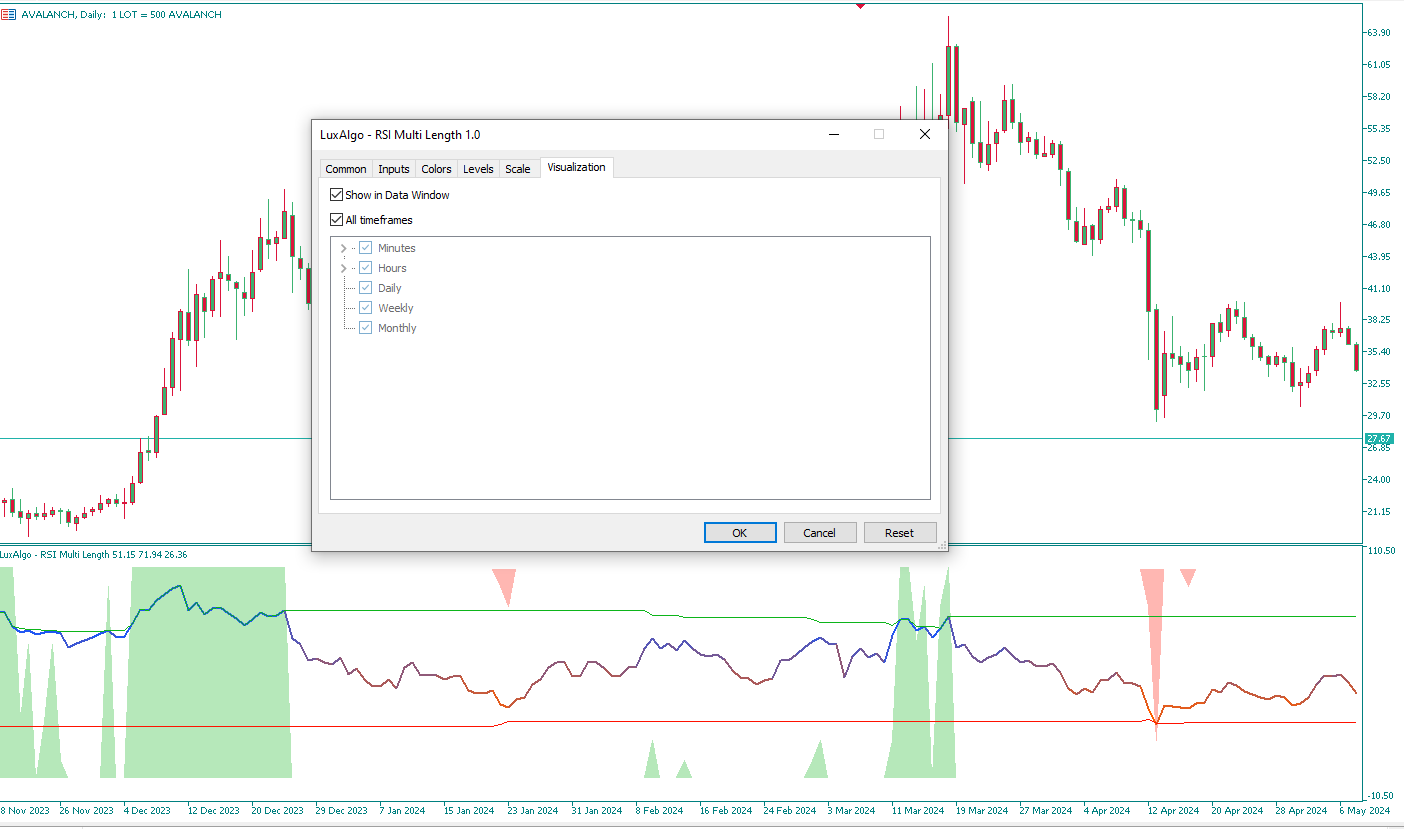Close the RSI Multi Length dialog

(924, 134)
